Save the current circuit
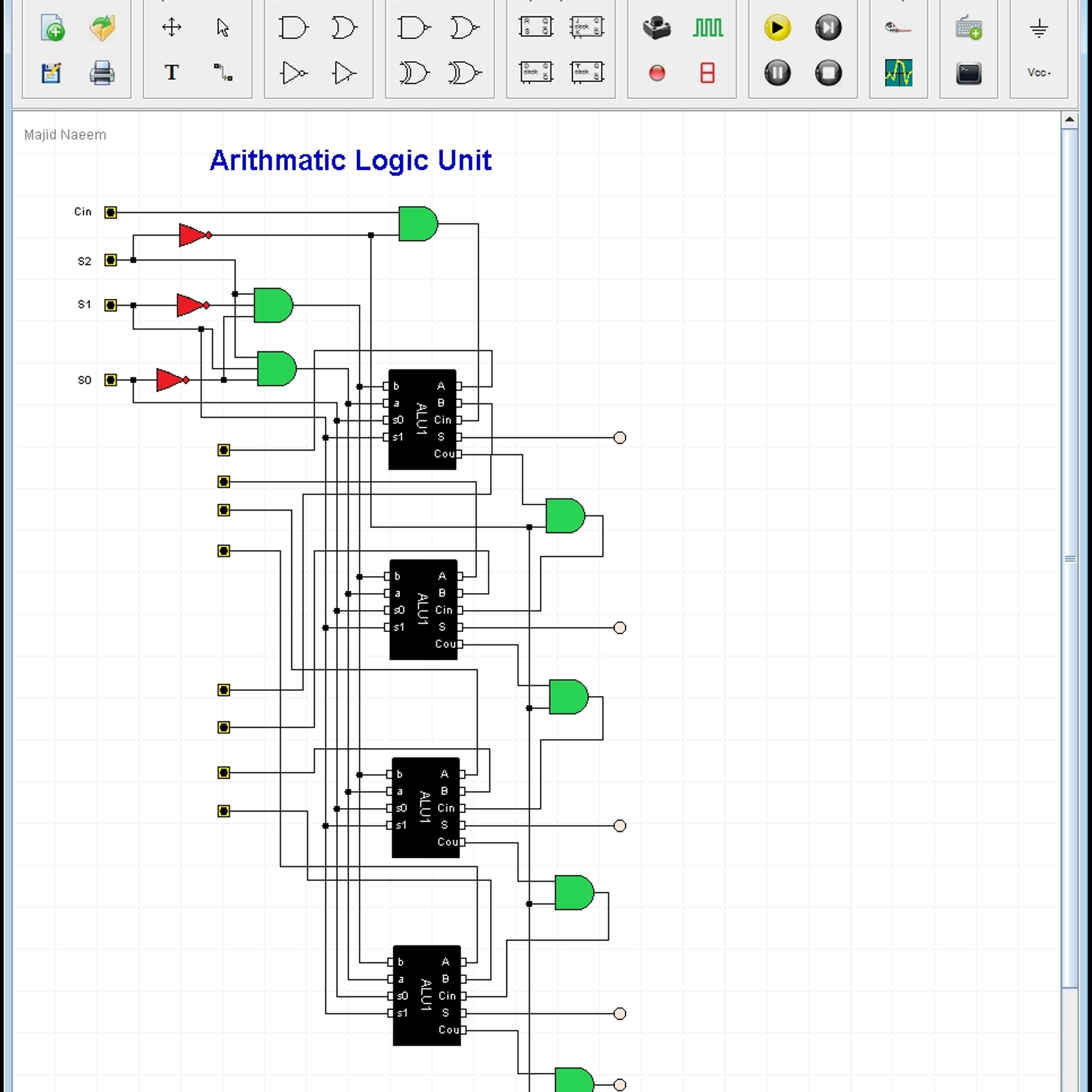 point(51,73)
